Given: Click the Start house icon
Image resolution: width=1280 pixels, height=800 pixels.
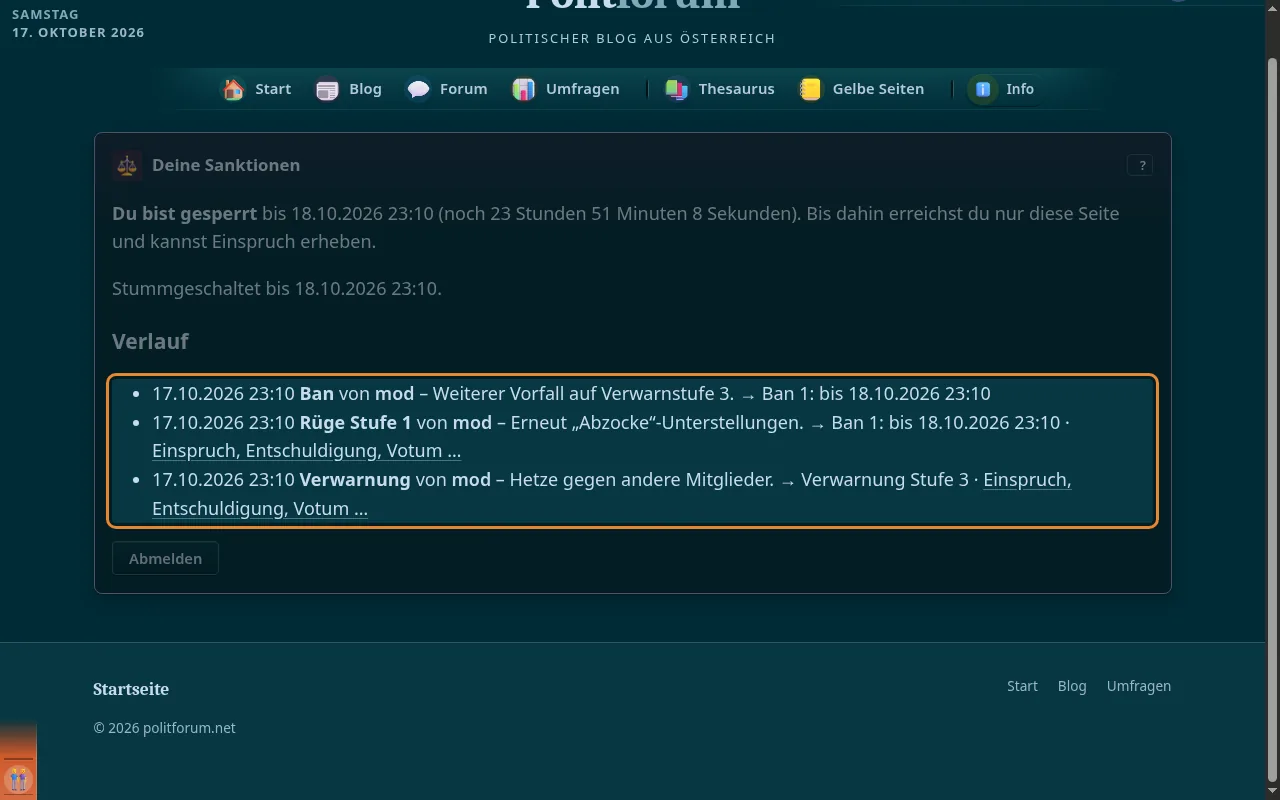Looking at the screenshot, I should click(233, 89).
